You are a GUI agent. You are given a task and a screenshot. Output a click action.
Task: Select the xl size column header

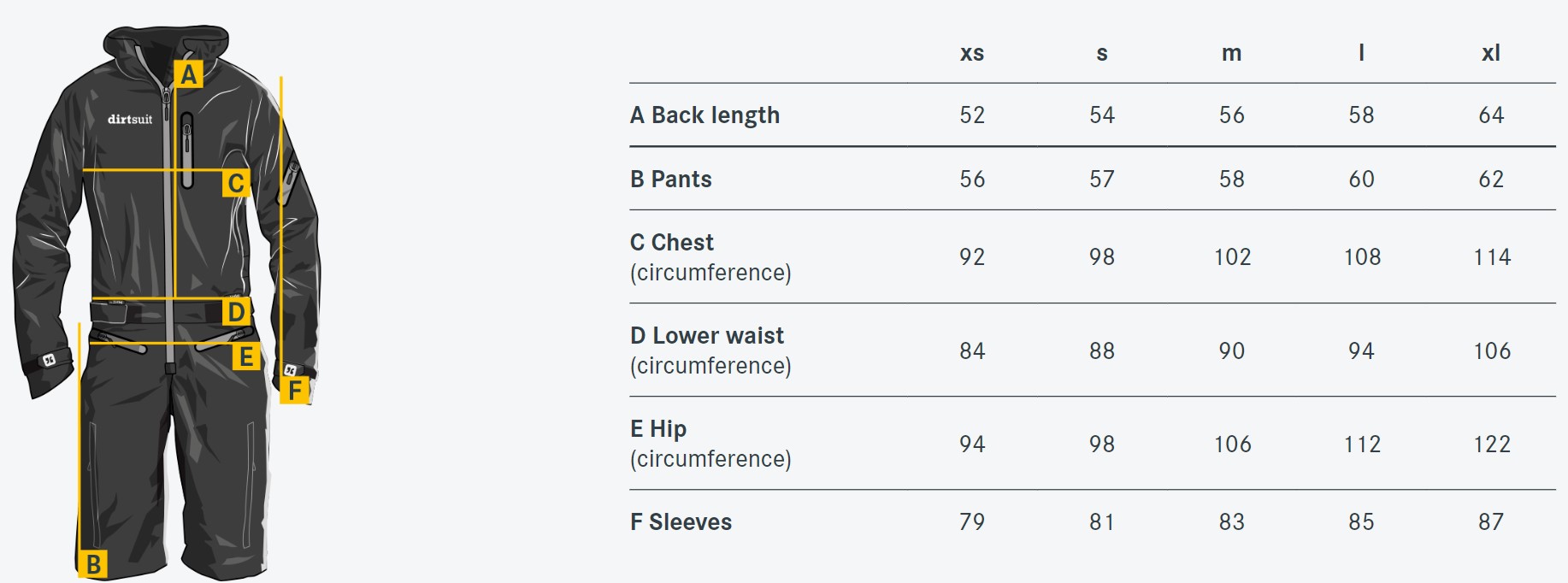pyautogui.click(x=1491, y=53)
